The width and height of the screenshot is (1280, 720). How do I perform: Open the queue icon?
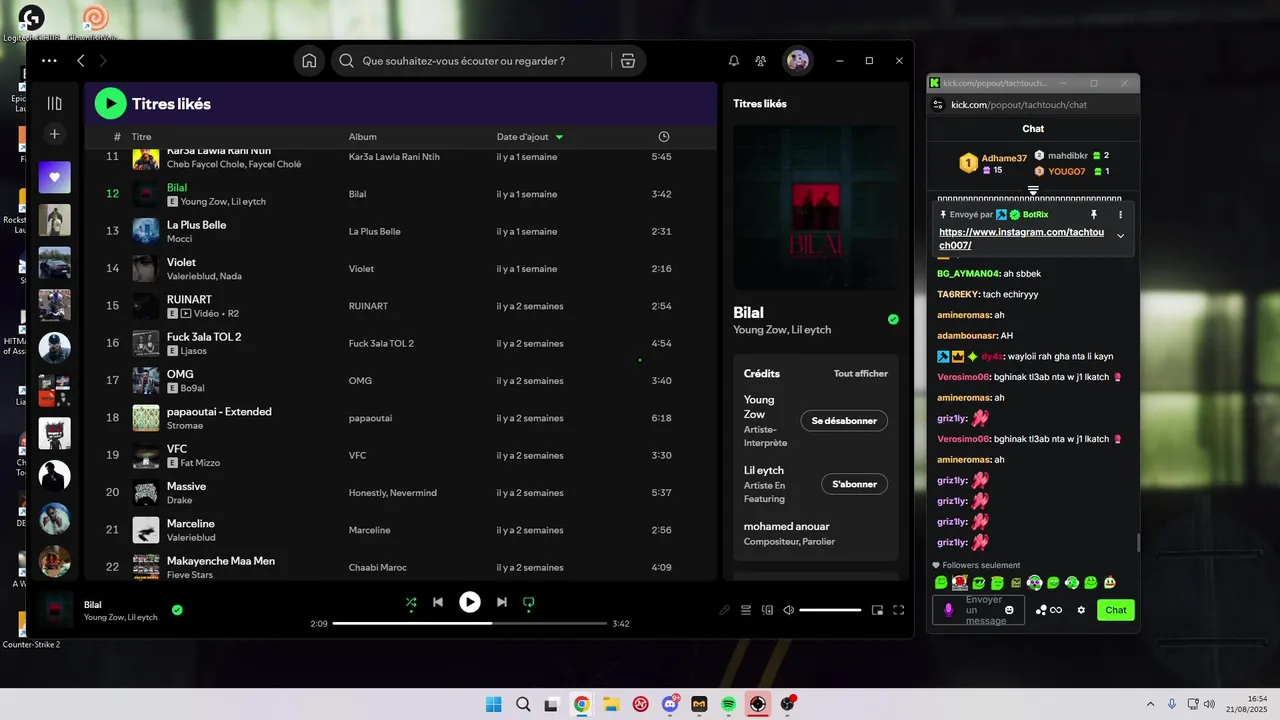pos(746,610)
